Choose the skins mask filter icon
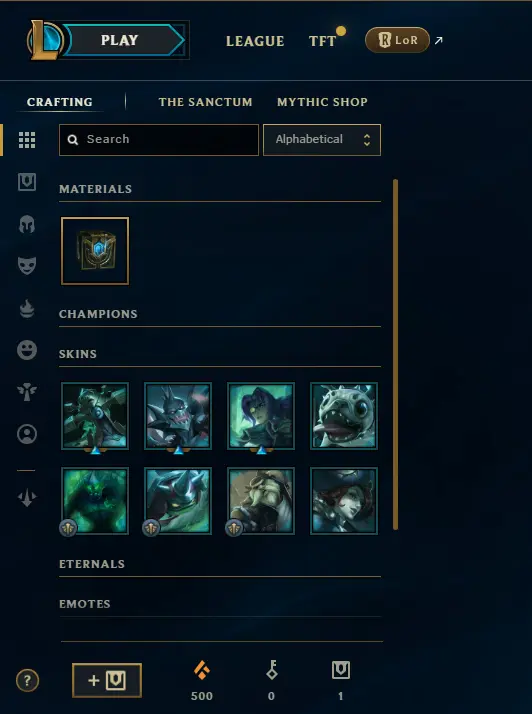The height and width of the screenshot is (714, 532). pos(27,265)
